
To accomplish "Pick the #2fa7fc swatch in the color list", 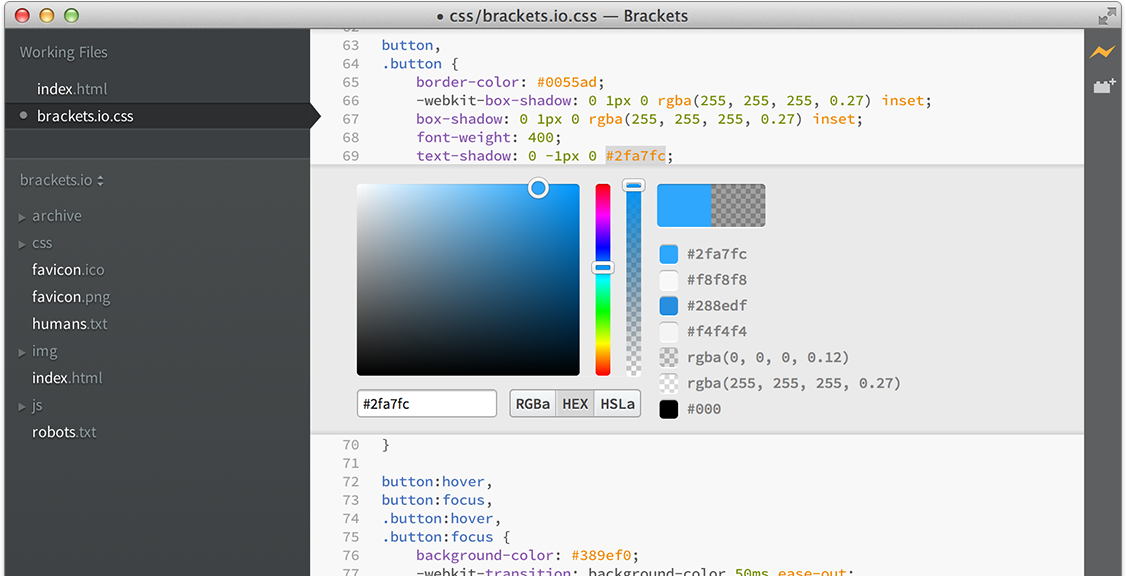I will (669, 254).
